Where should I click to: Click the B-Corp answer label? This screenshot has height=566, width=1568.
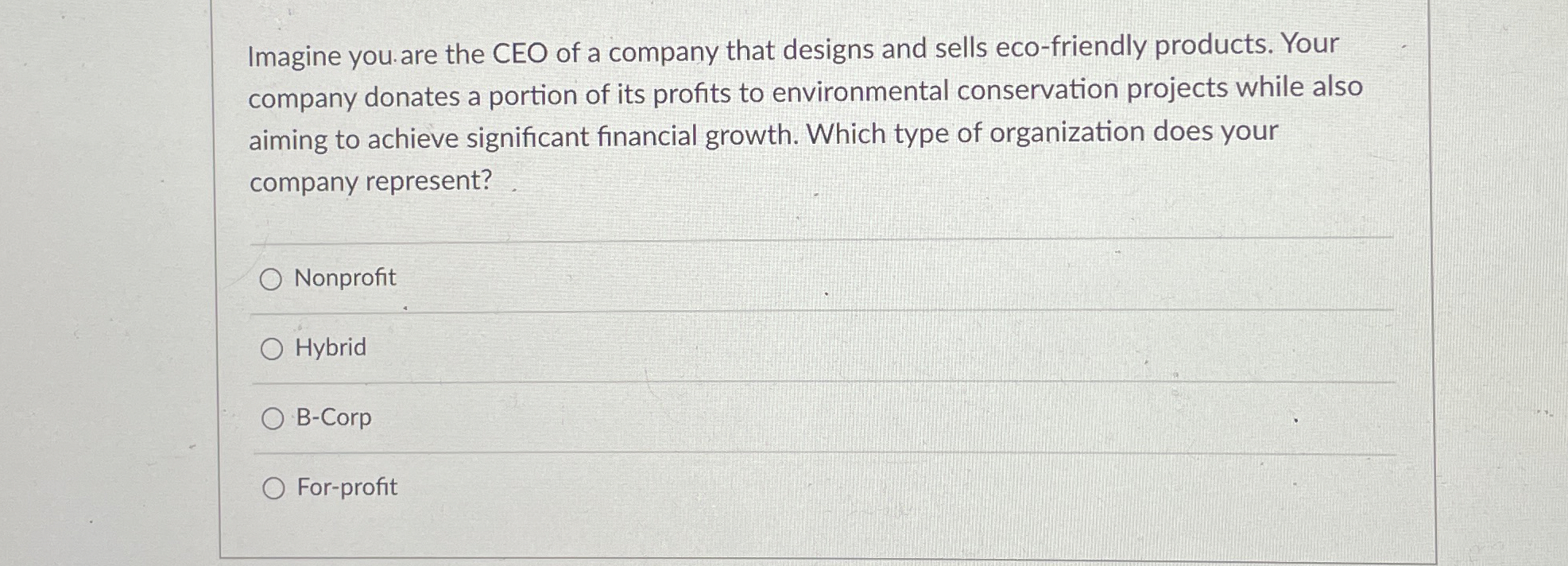tap(331, 417)
